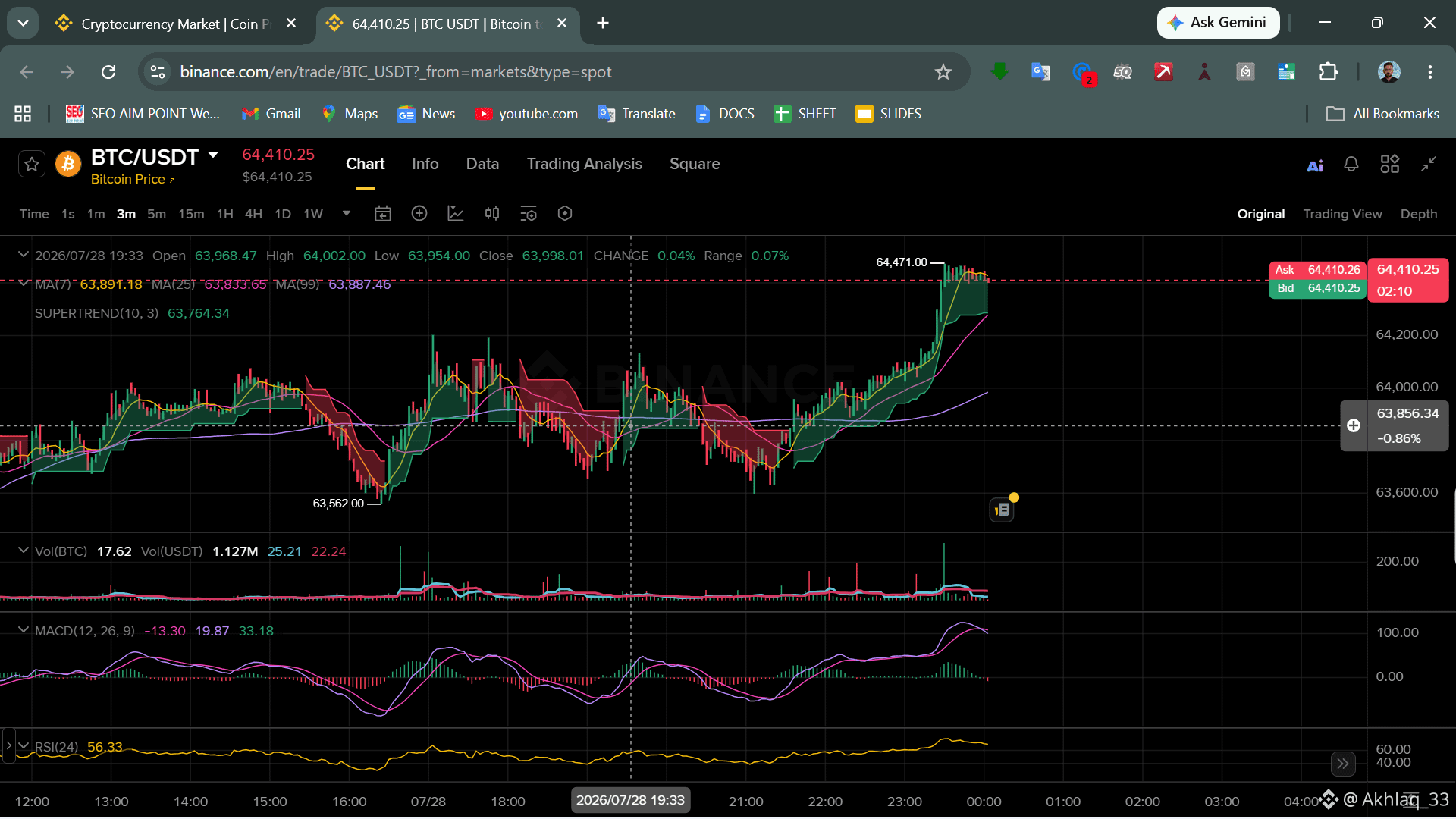Collapse the MACD indicator panel chevron
The width and height of the screenshot is (1456, 819).
point(23,630)
